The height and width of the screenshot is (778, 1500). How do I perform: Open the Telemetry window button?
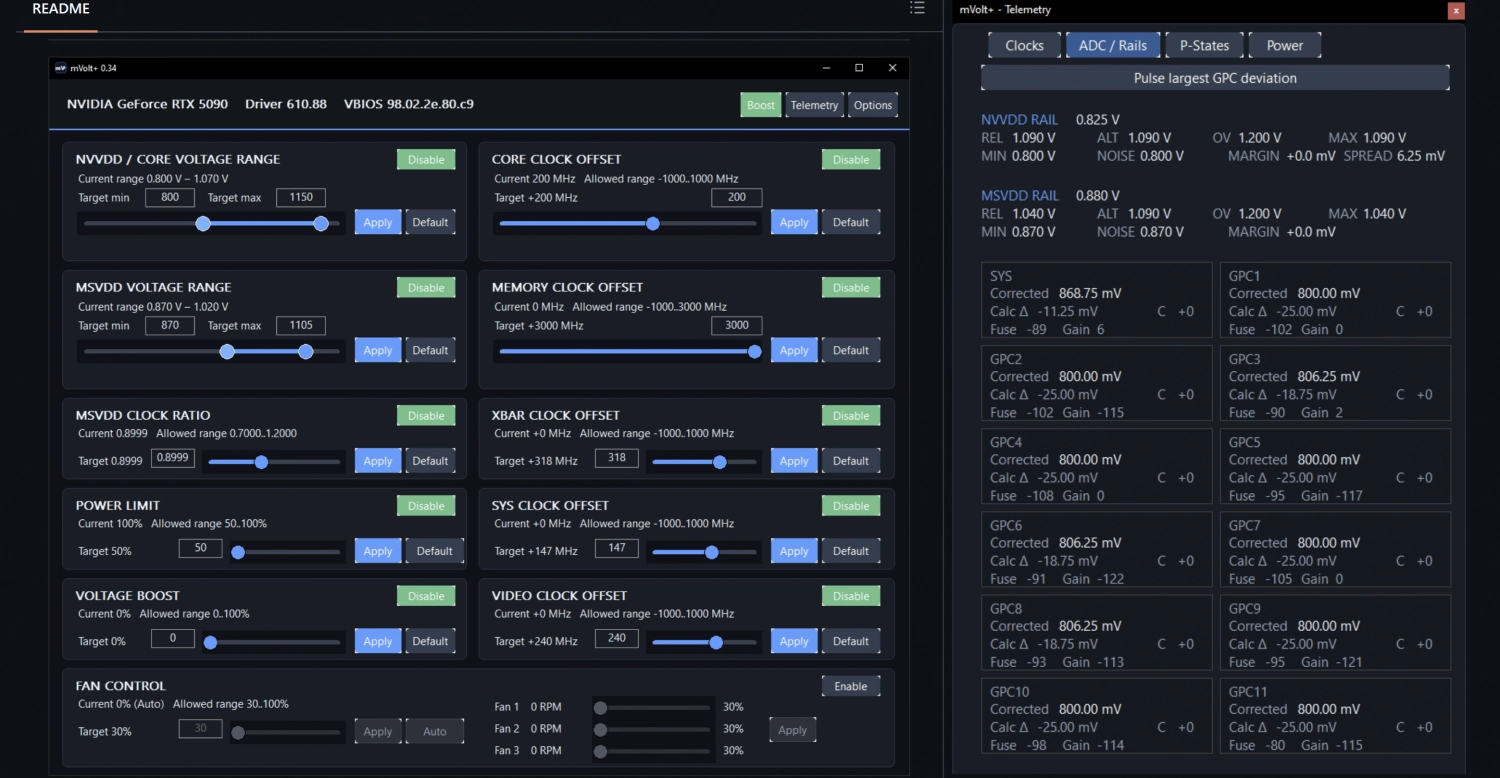[x=814, y=105]
